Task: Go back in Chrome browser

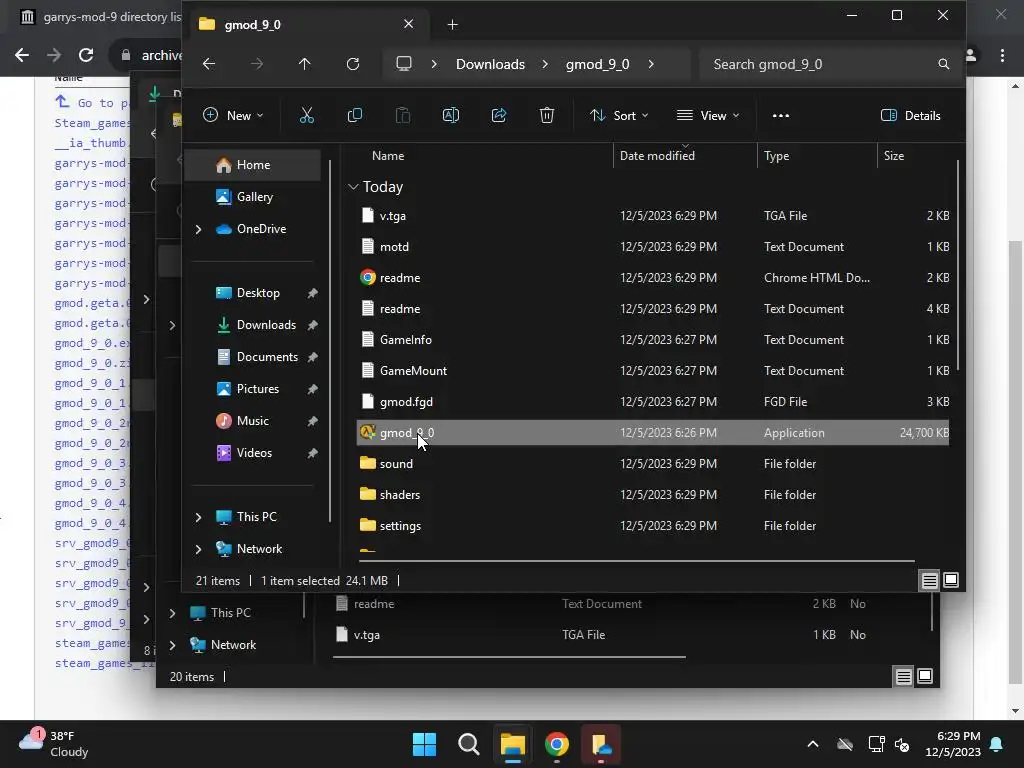Action: 22,56
